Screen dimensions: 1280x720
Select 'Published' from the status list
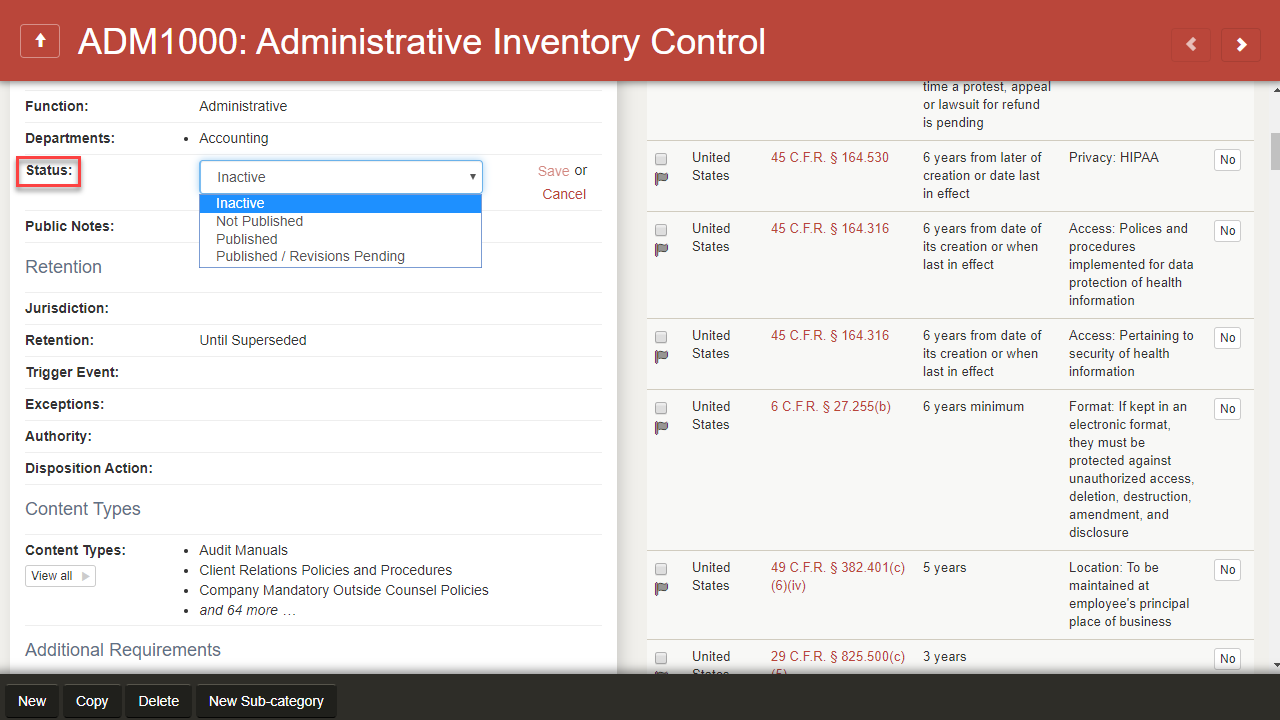point(247,239)
